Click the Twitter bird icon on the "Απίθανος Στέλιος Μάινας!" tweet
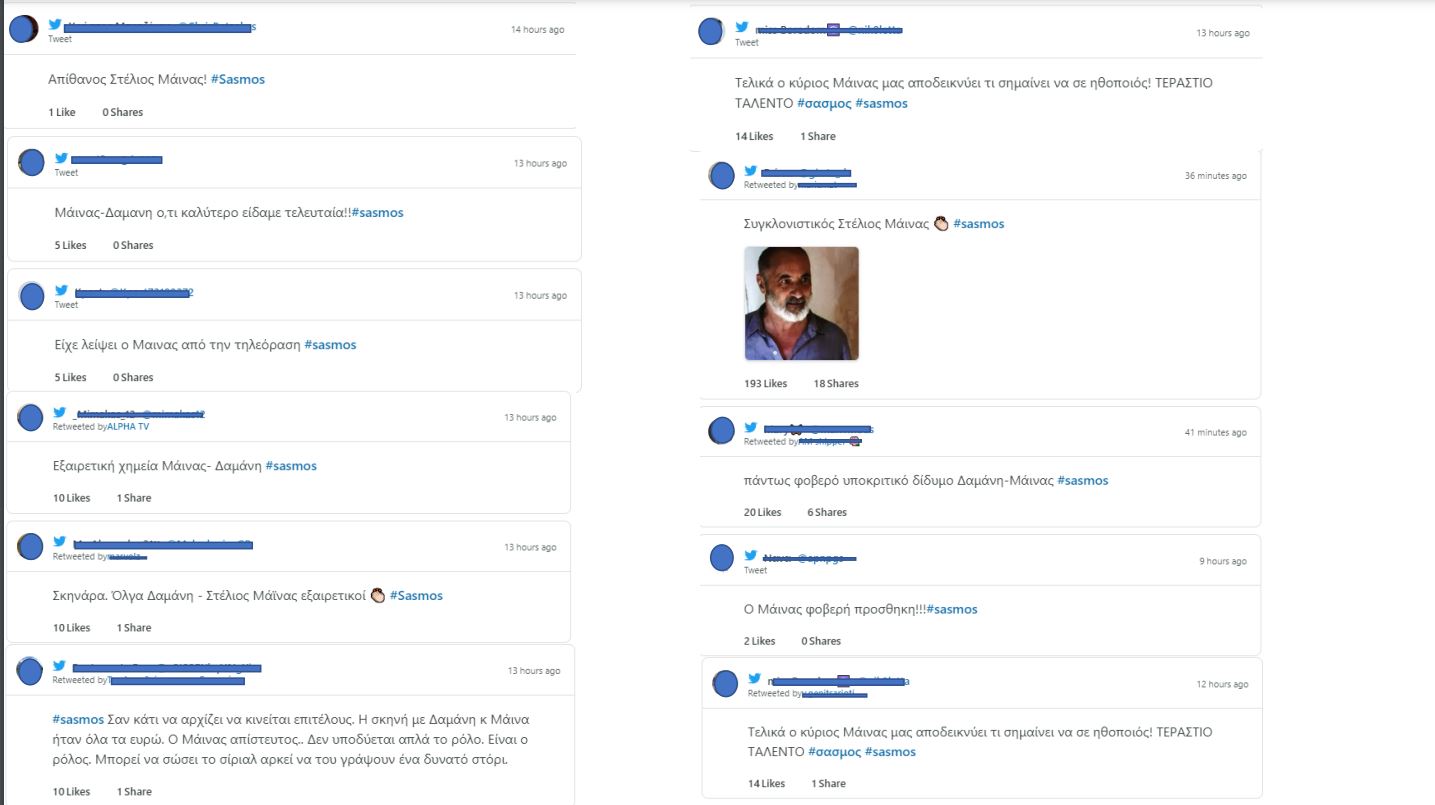 55,25
